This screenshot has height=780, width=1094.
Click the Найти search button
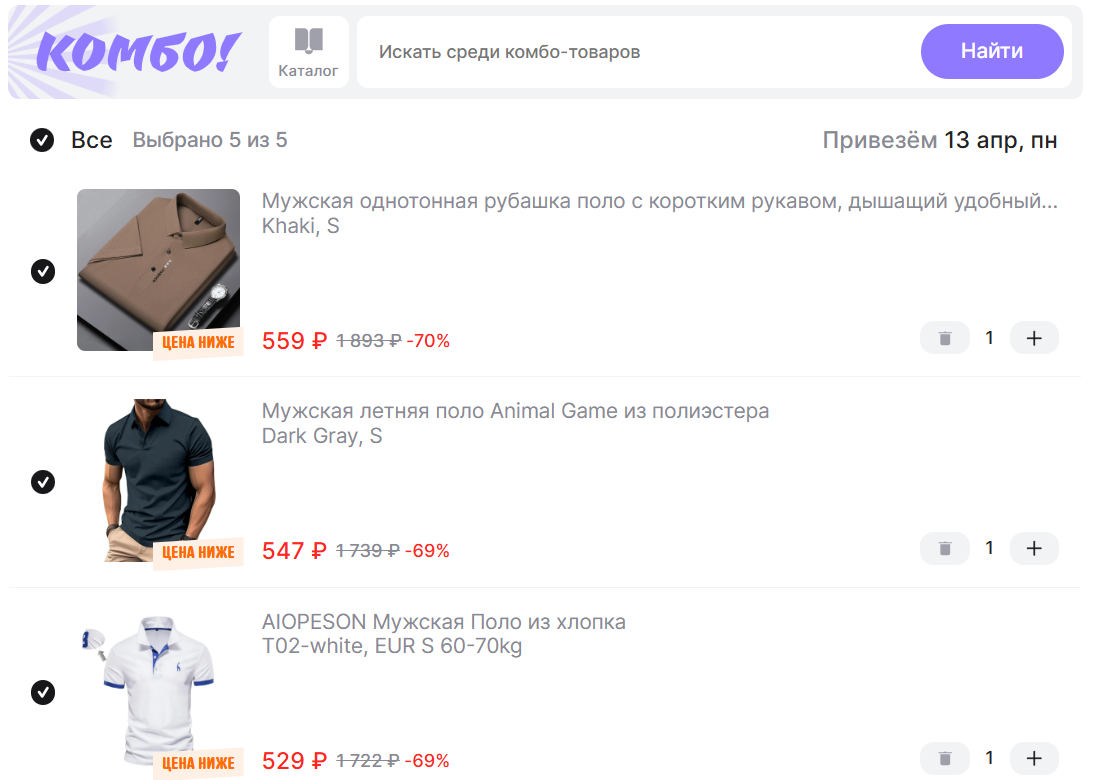(x=992, y=52)
